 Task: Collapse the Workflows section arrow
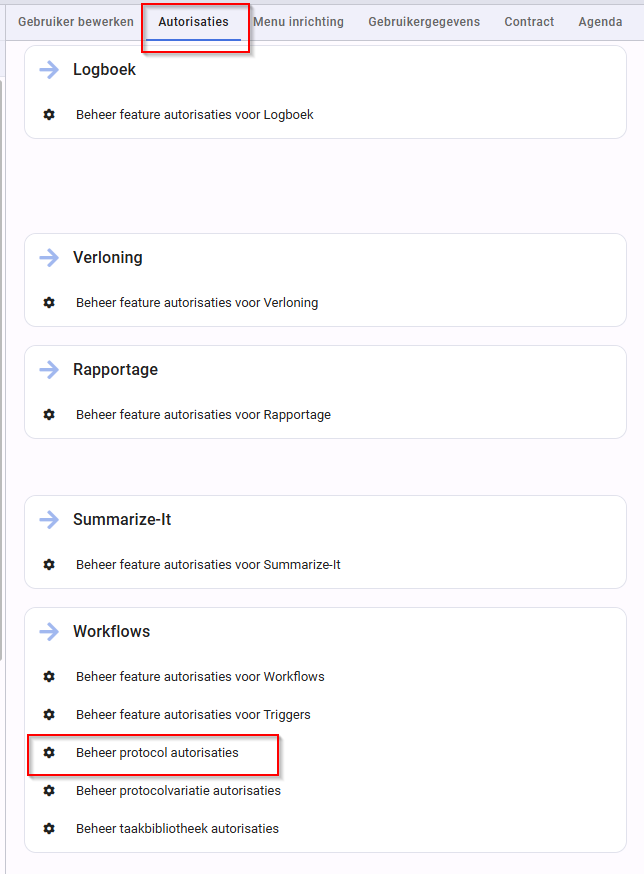pyautogui.click(x=49, y=632)
